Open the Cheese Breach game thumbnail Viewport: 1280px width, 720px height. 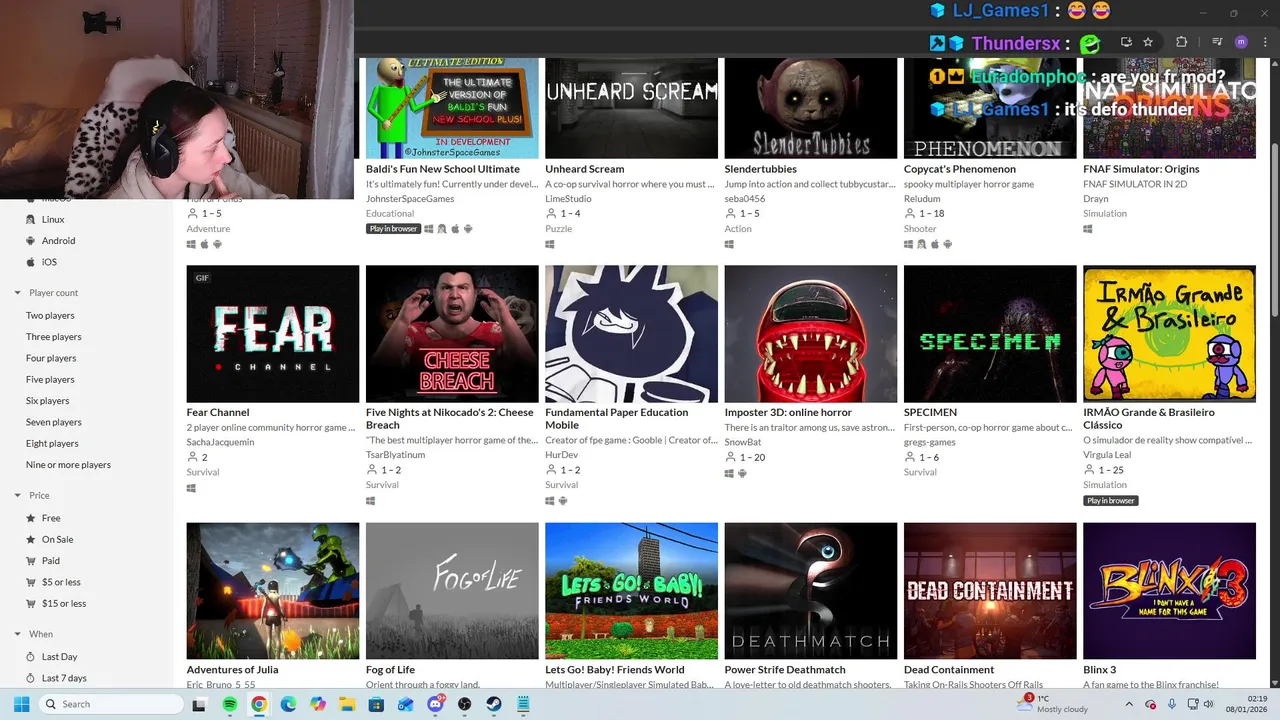(x=452, y=334)
